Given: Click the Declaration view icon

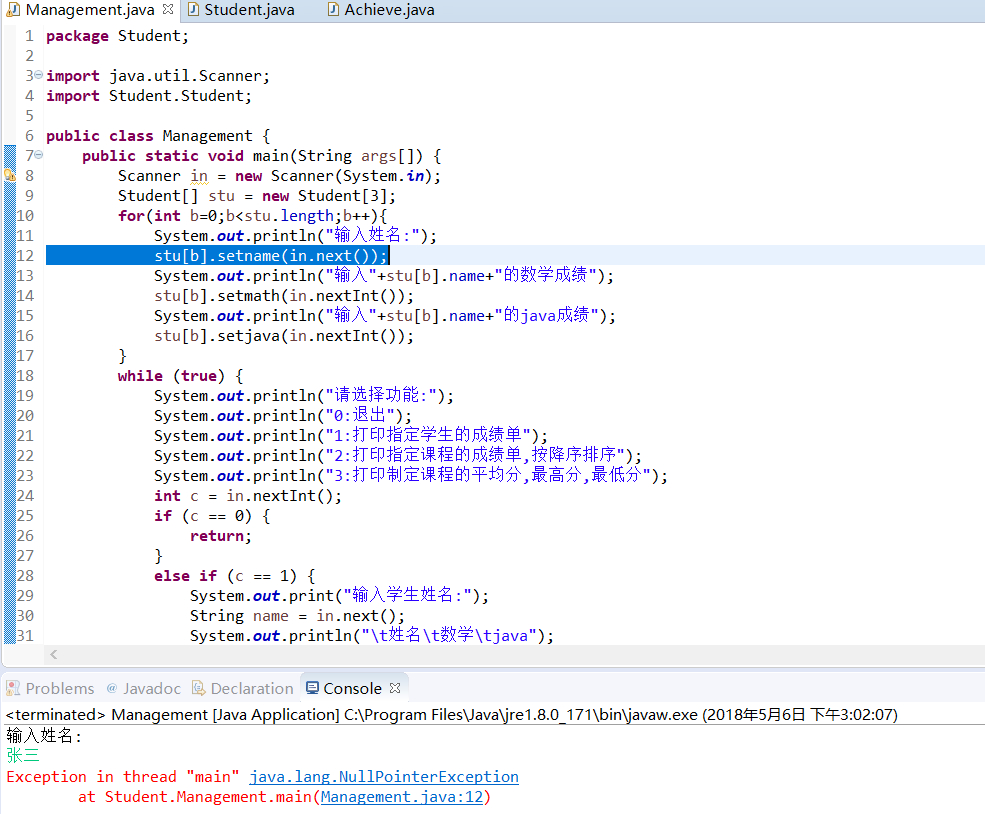Looking at the screenshot, I should [199, 688].
